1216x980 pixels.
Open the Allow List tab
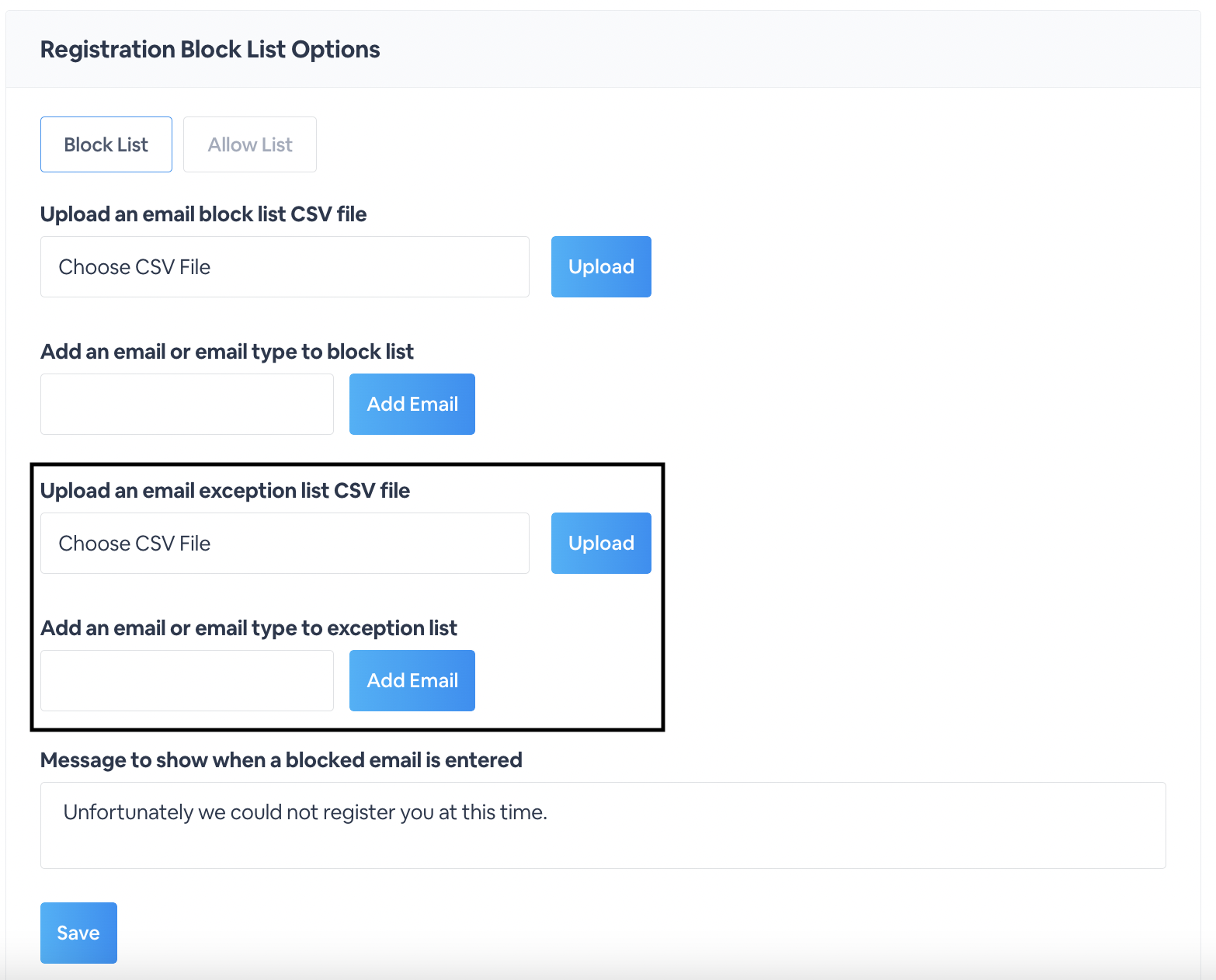(250, 144)
